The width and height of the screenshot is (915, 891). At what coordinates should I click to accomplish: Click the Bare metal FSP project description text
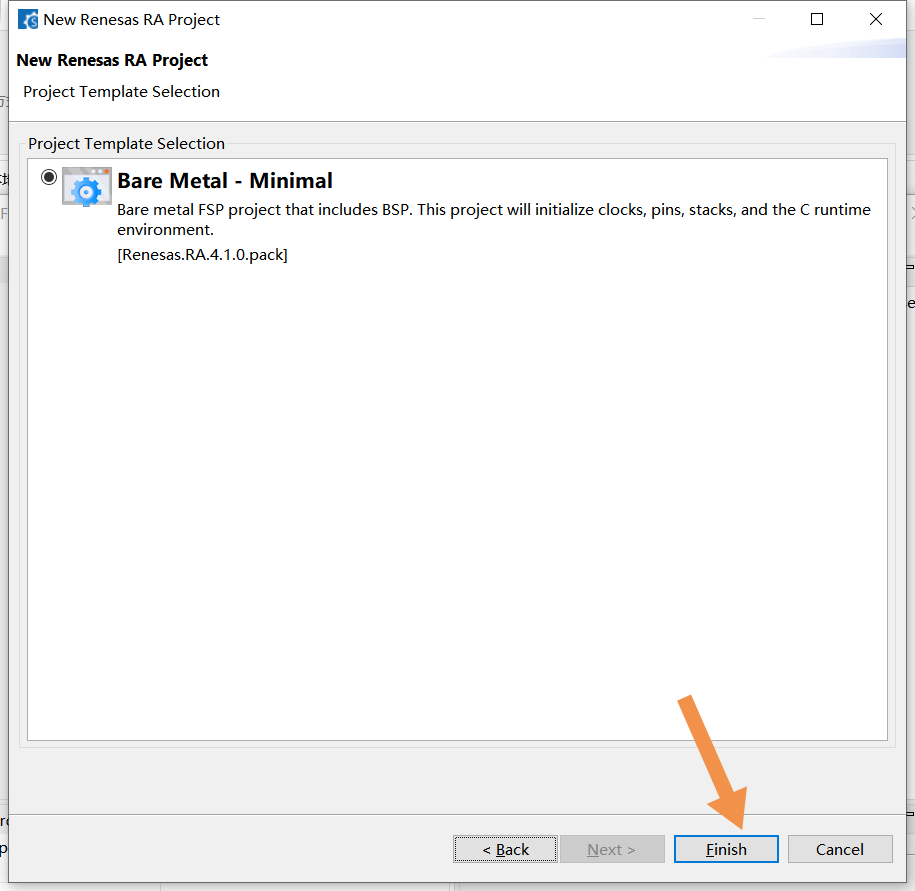494,219
